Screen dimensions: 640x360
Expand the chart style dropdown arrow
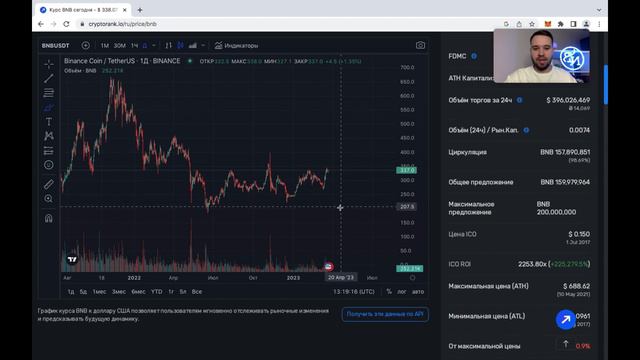203,45
